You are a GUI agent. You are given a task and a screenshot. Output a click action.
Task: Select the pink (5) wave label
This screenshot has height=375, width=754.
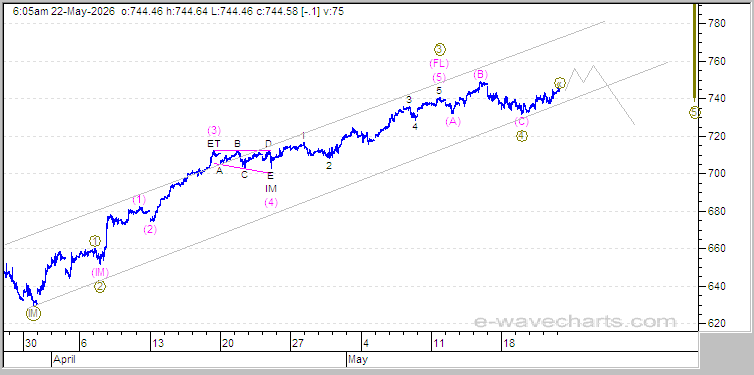(439, 77)
